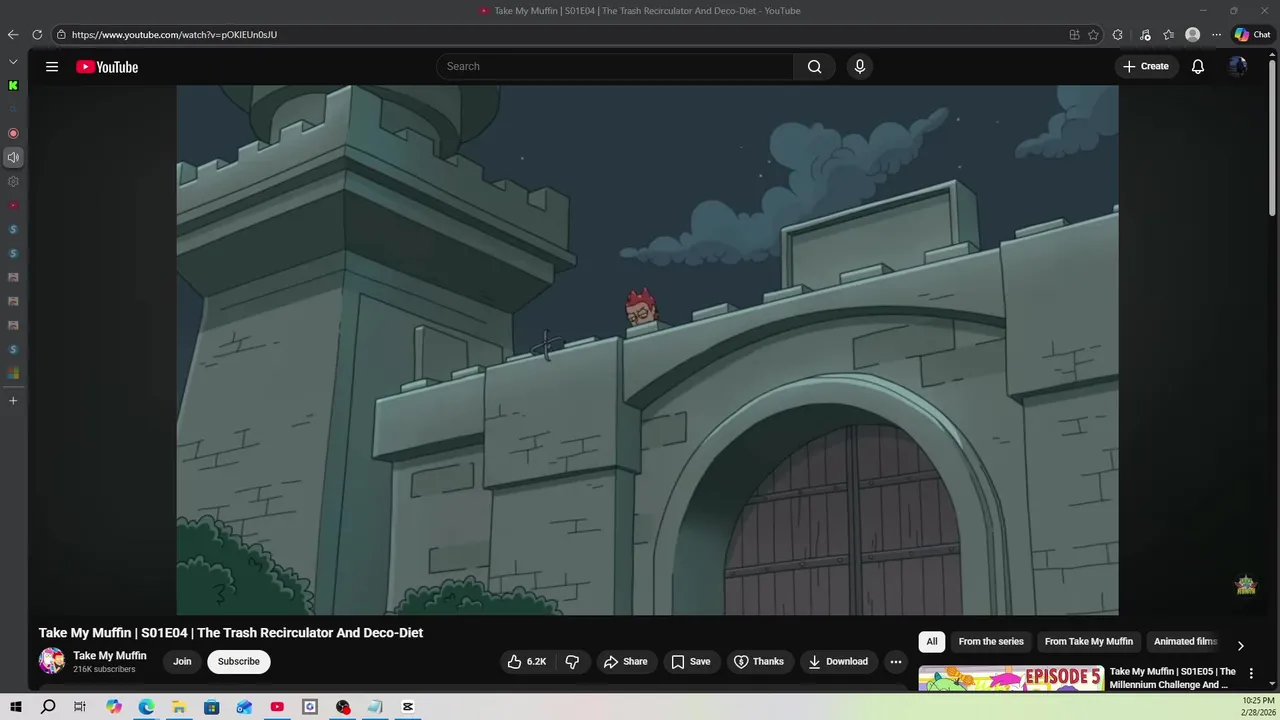Image resolution: width=1280 pixels, height=720 pixels.
Task: Go back with the browser arrow
Action: point(13,34)
